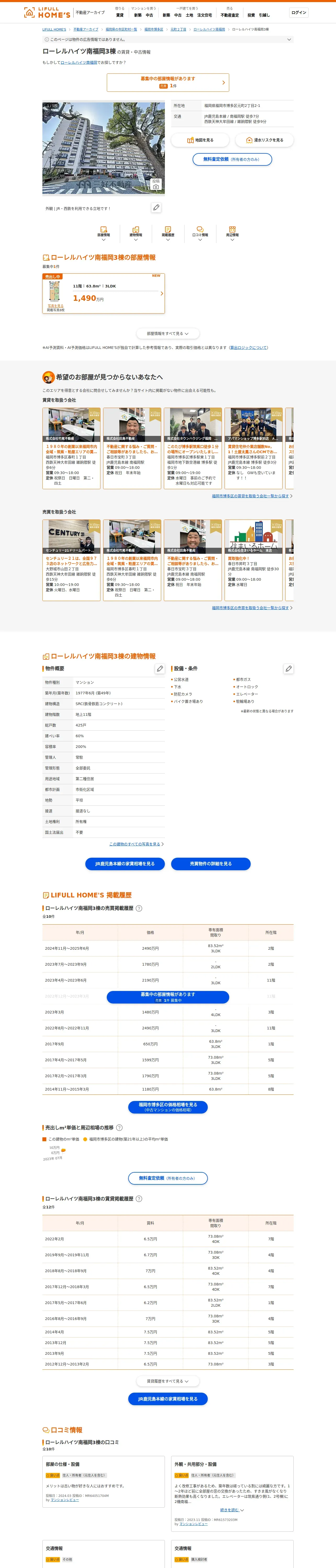
Task: Click 外観・共用部分・設備 review card title
Action: [195, 1465]
